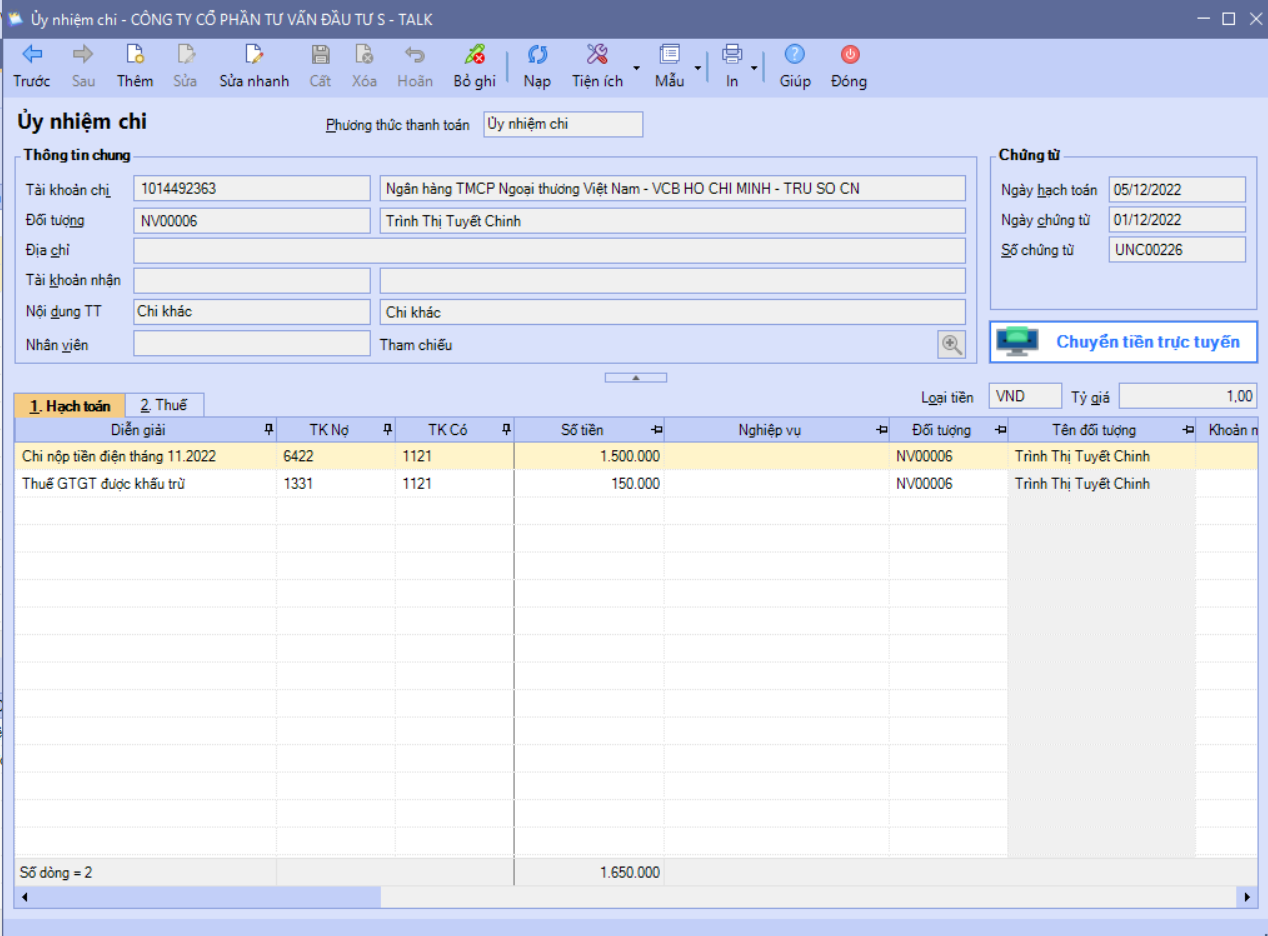Click the Tỷ giá field
The height and width of the screenshot is (936, 1268).
(x=1188, y=396)
